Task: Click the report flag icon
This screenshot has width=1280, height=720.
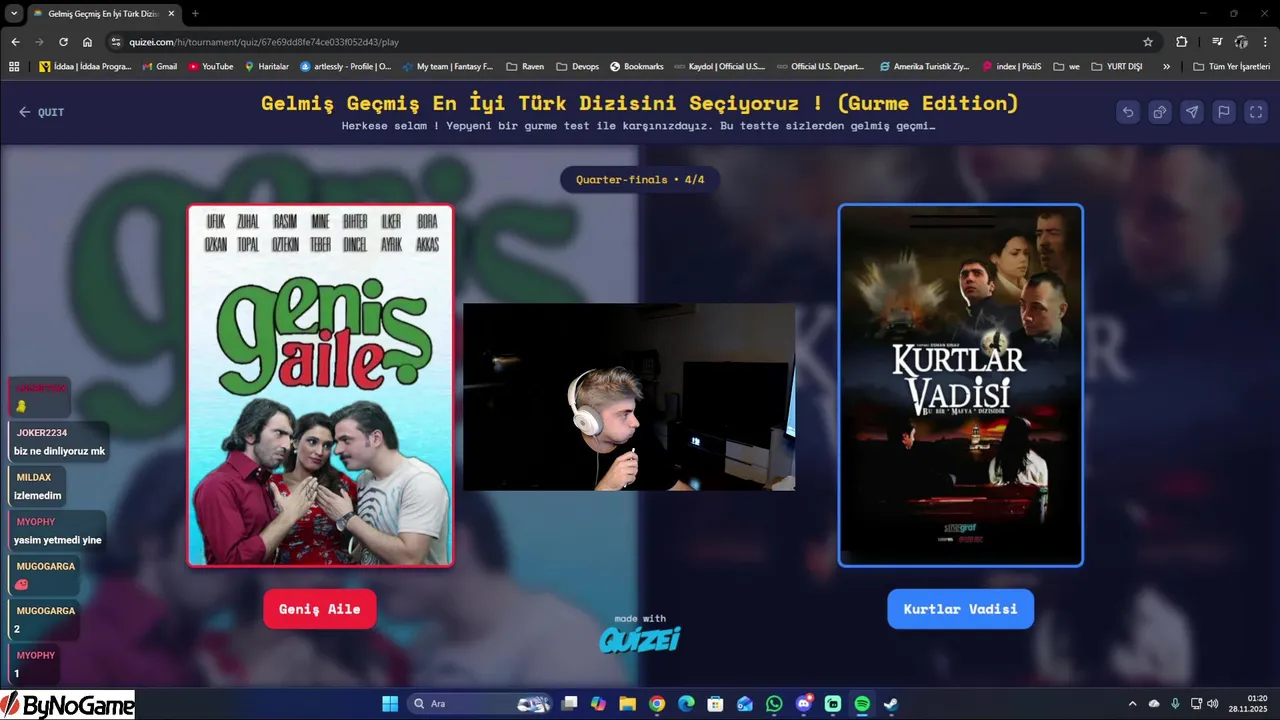Action: [x=1224, y=112]
